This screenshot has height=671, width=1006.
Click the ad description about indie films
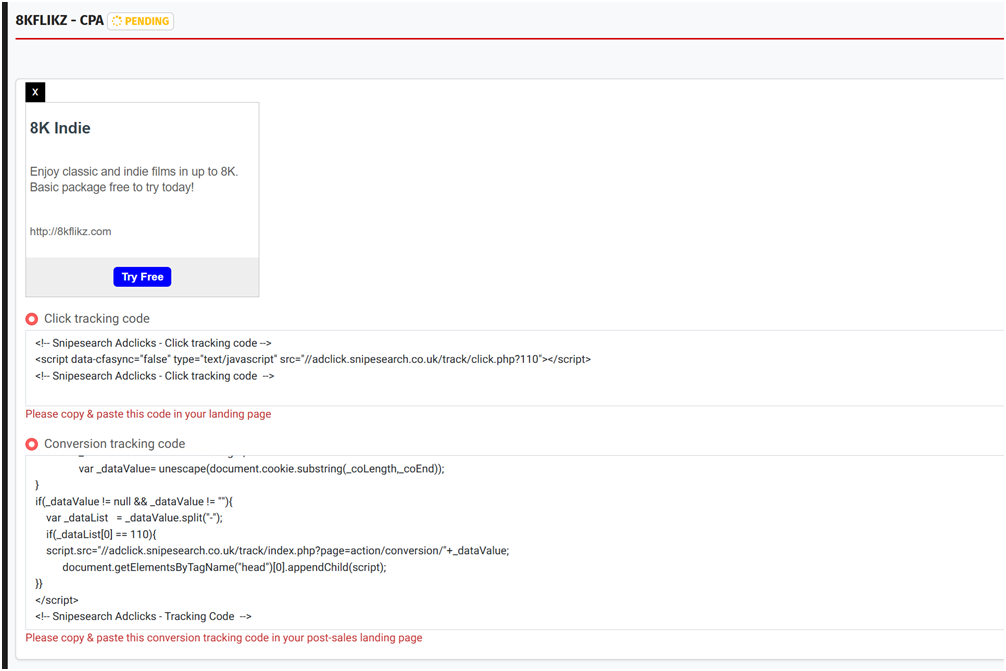[x=133, y=179]
